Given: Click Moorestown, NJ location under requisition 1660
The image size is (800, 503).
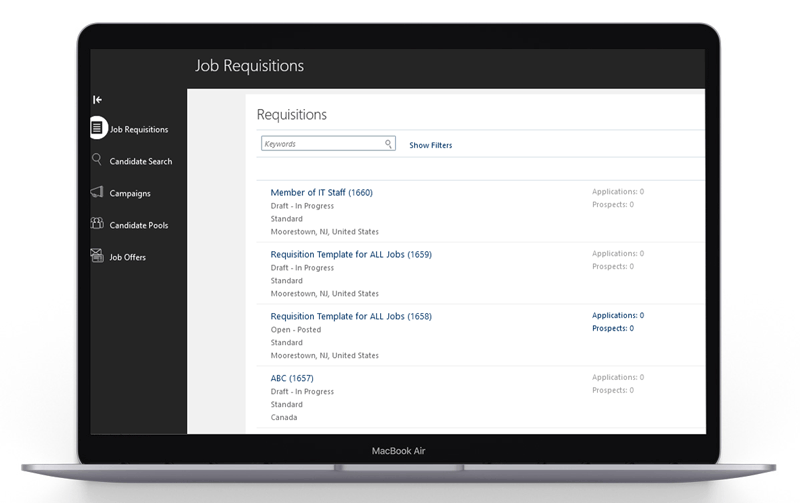Looking at the screenshot, I should point(324,232).
